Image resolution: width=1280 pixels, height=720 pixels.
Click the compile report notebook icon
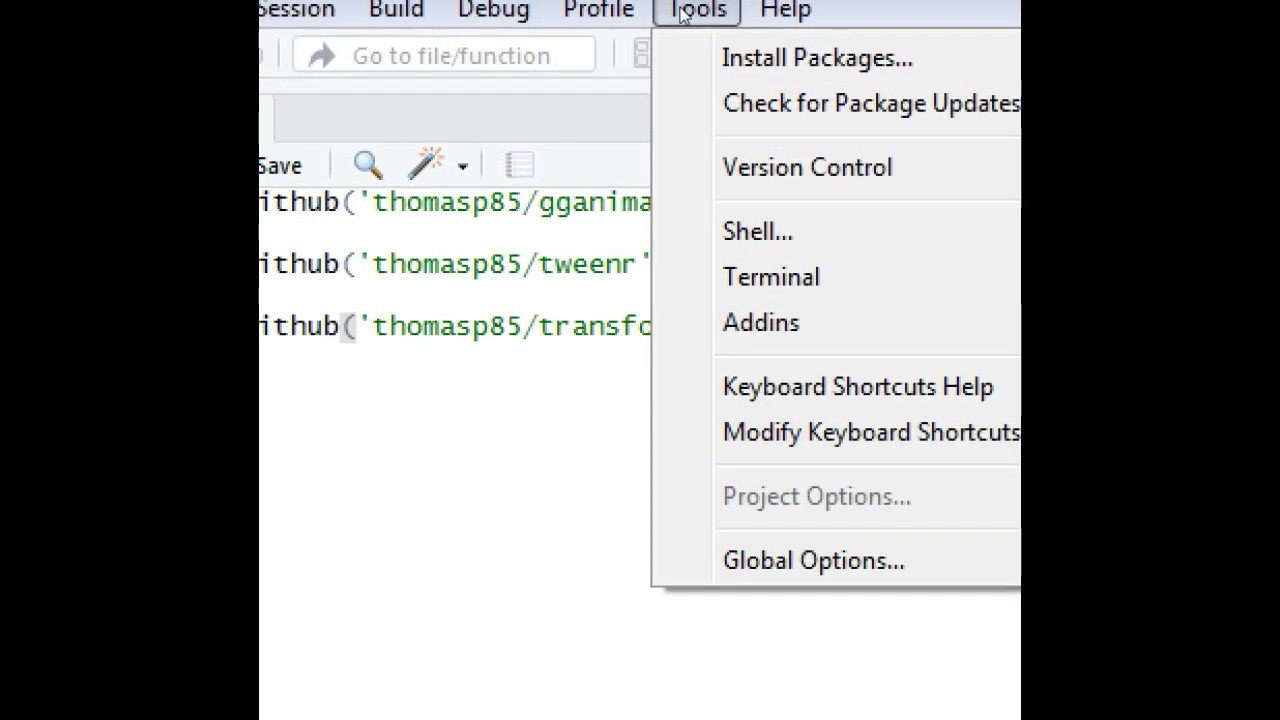519,165
